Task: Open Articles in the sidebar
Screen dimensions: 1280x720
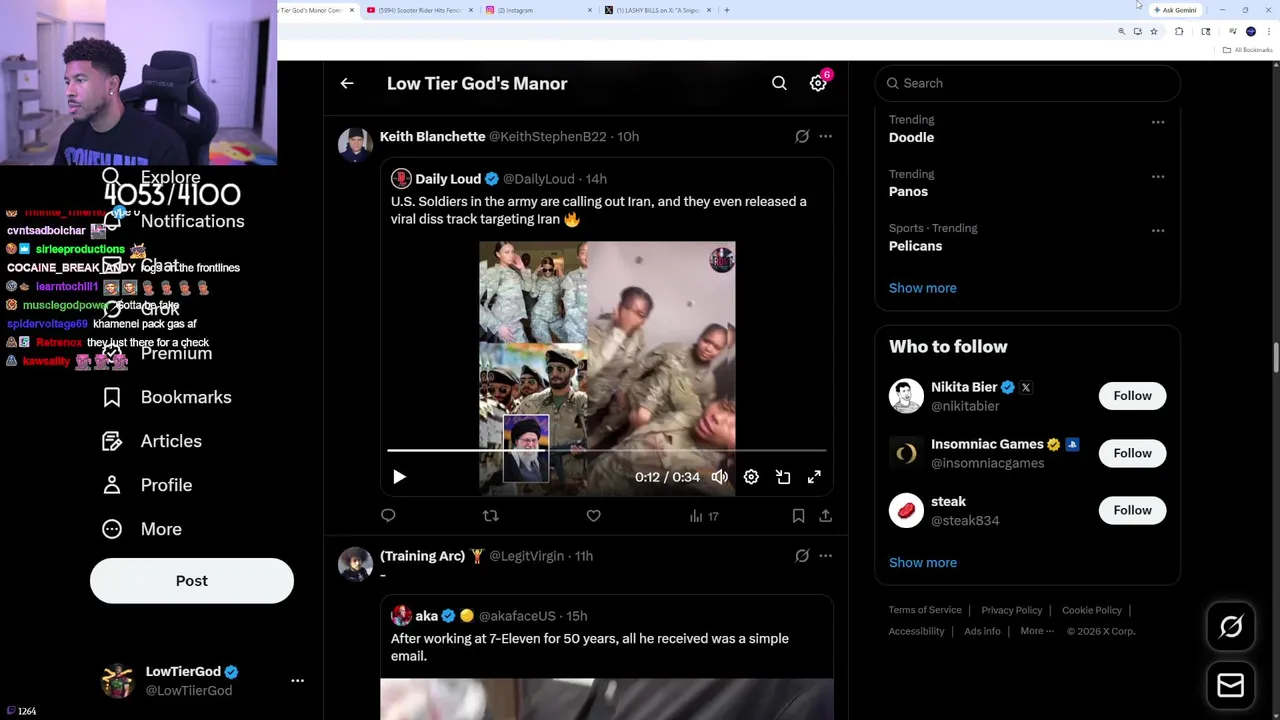Action: click(152, 441)
